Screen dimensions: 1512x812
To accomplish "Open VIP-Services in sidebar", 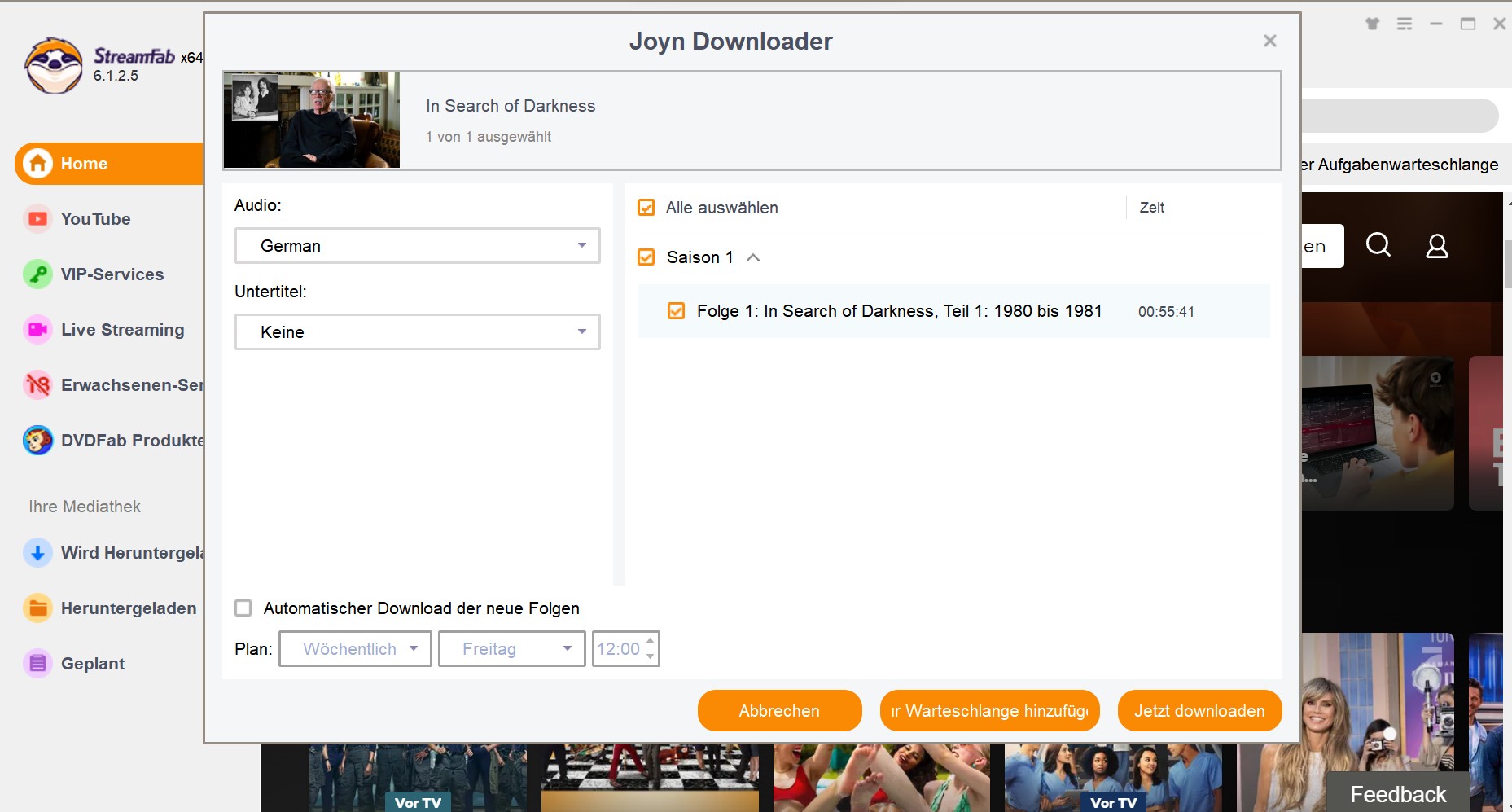I will [x=112, y=274].
